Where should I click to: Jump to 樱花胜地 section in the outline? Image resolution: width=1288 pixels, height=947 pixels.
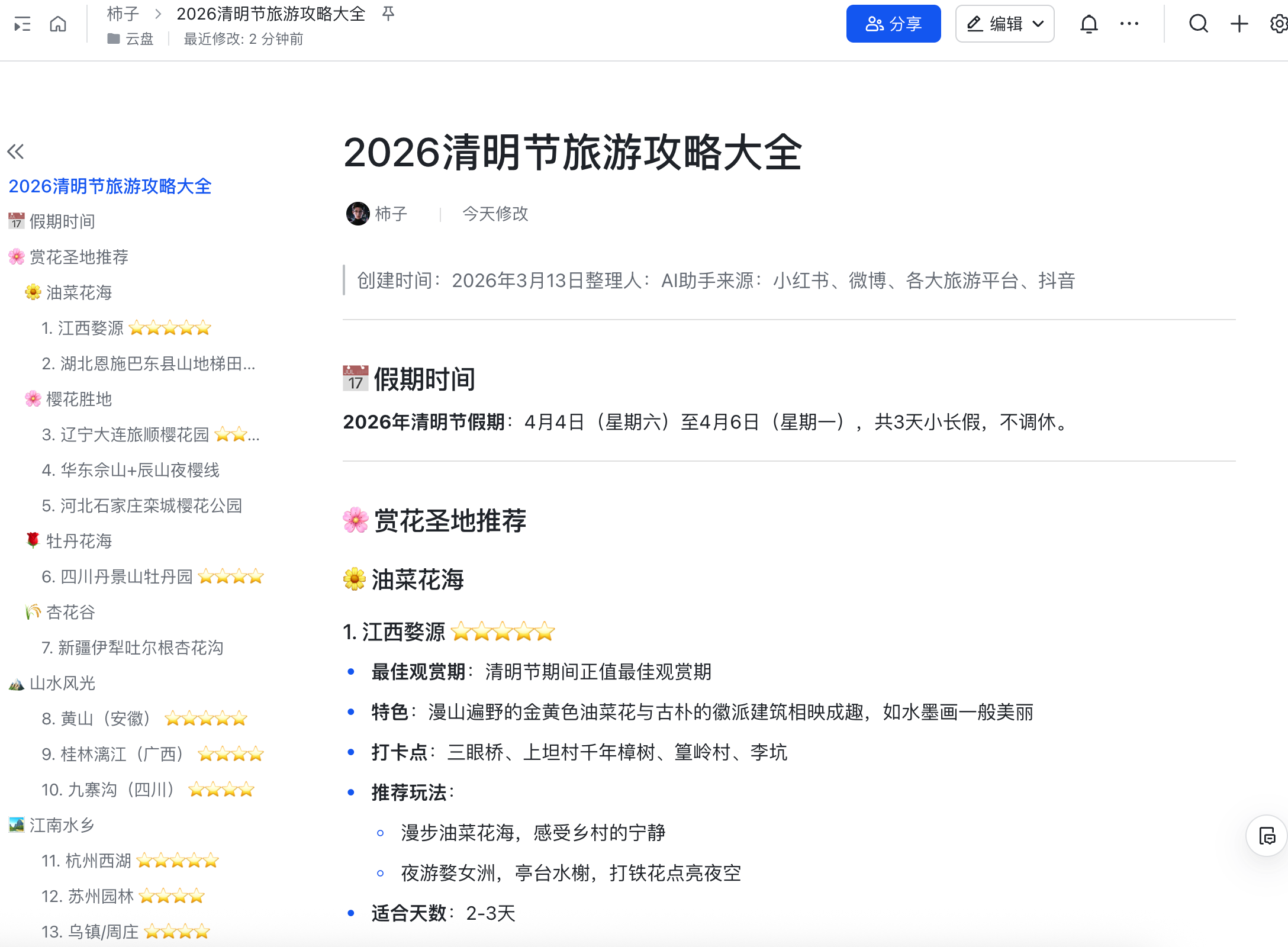78,399
